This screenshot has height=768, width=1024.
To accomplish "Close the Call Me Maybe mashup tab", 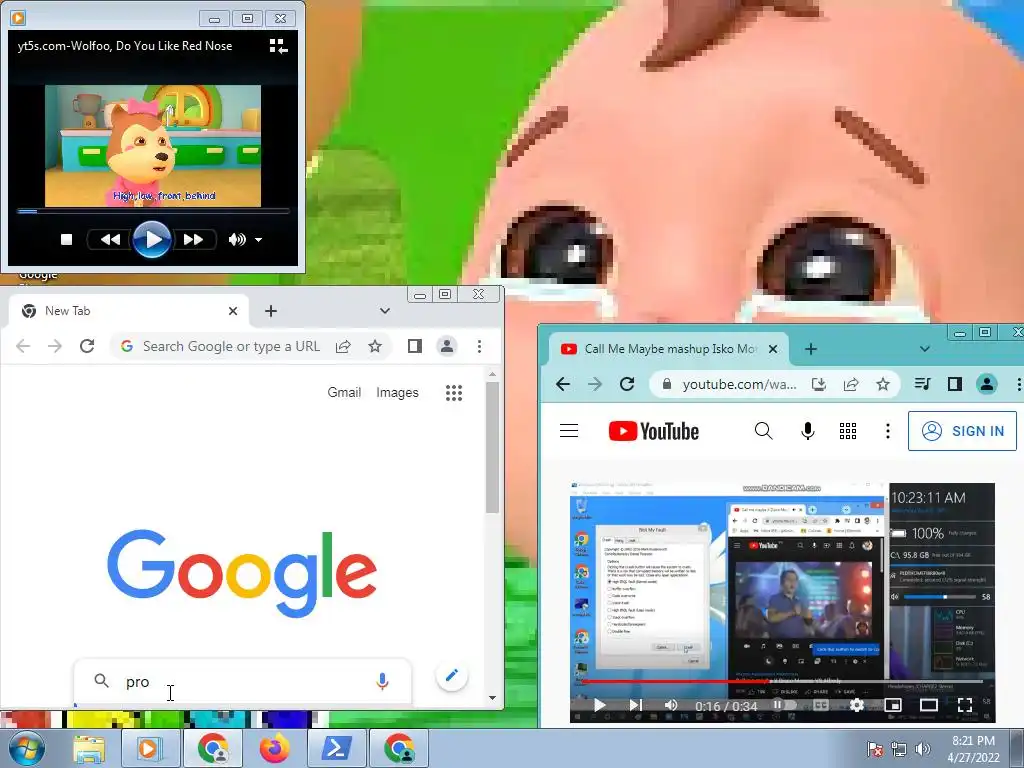I will [773, 349].
